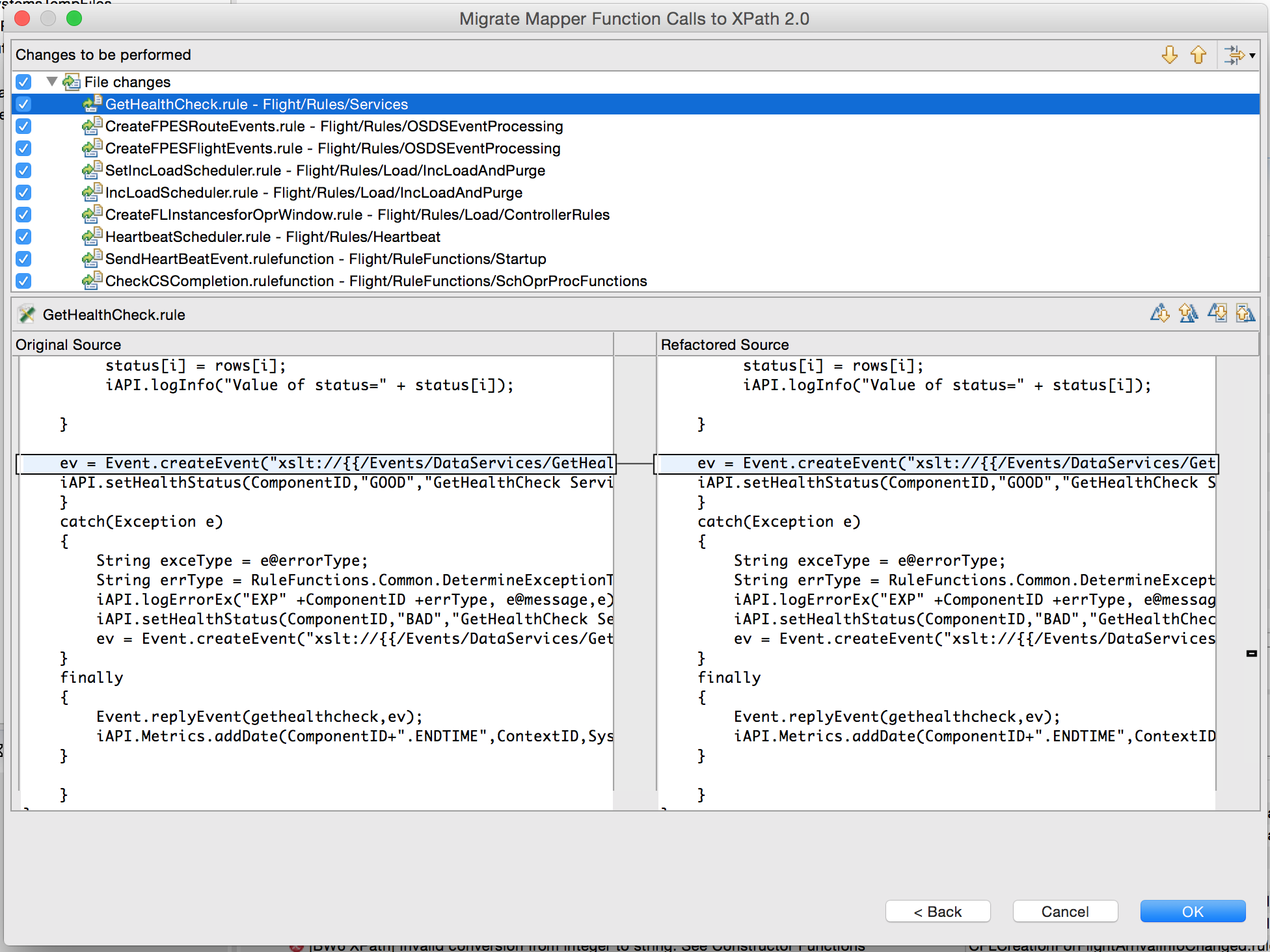Click the Cancel button
This screenshot has height=952, width=1270.
[x=1064, y=911]
